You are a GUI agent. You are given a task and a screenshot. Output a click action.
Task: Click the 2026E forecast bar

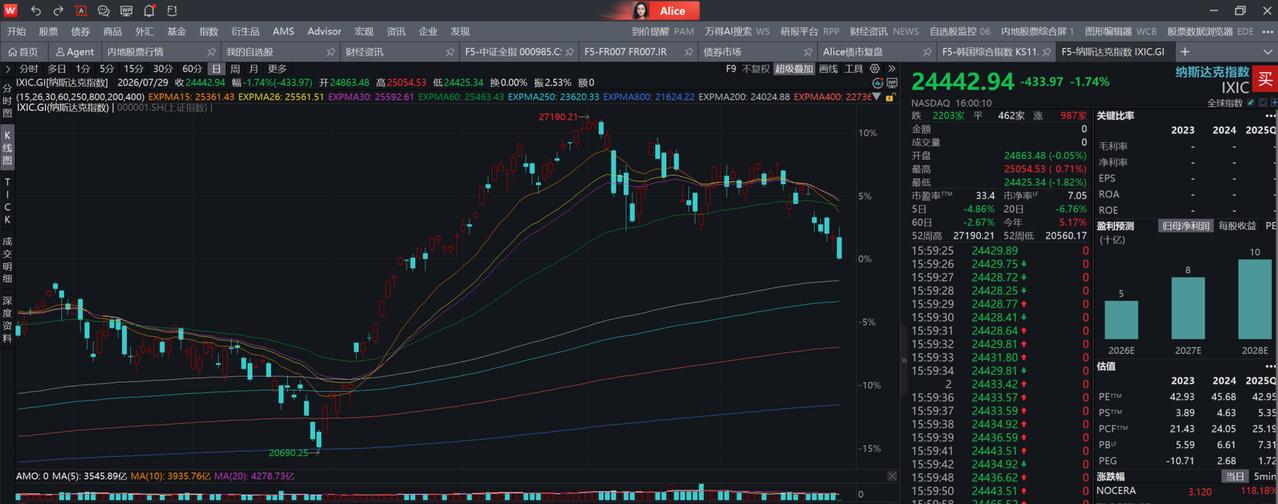click(1121, 320)
